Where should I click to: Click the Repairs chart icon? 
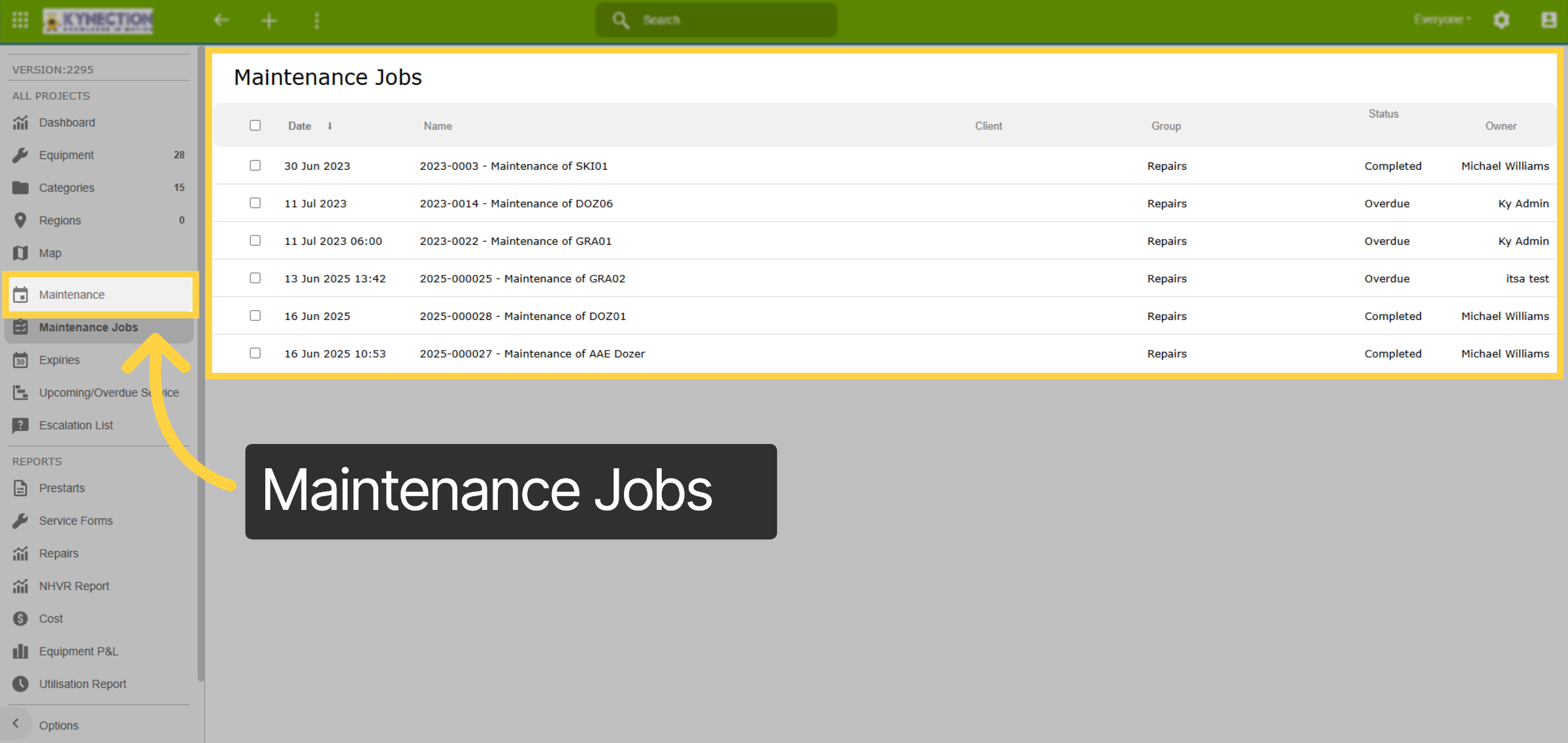21,554
